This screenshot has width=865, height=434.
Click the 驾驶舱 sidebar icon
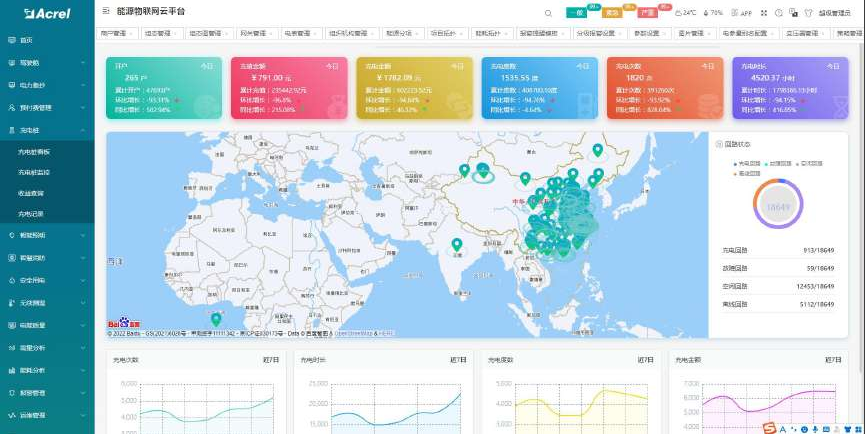pos(12,63)
